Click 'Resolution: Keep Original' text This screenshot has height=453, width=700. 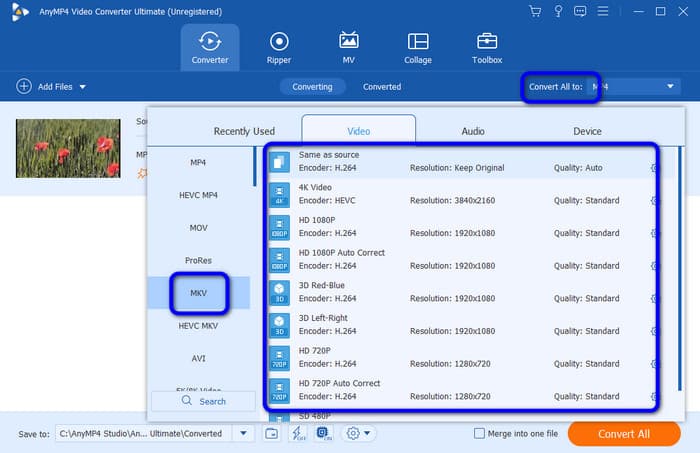point(457,168)
